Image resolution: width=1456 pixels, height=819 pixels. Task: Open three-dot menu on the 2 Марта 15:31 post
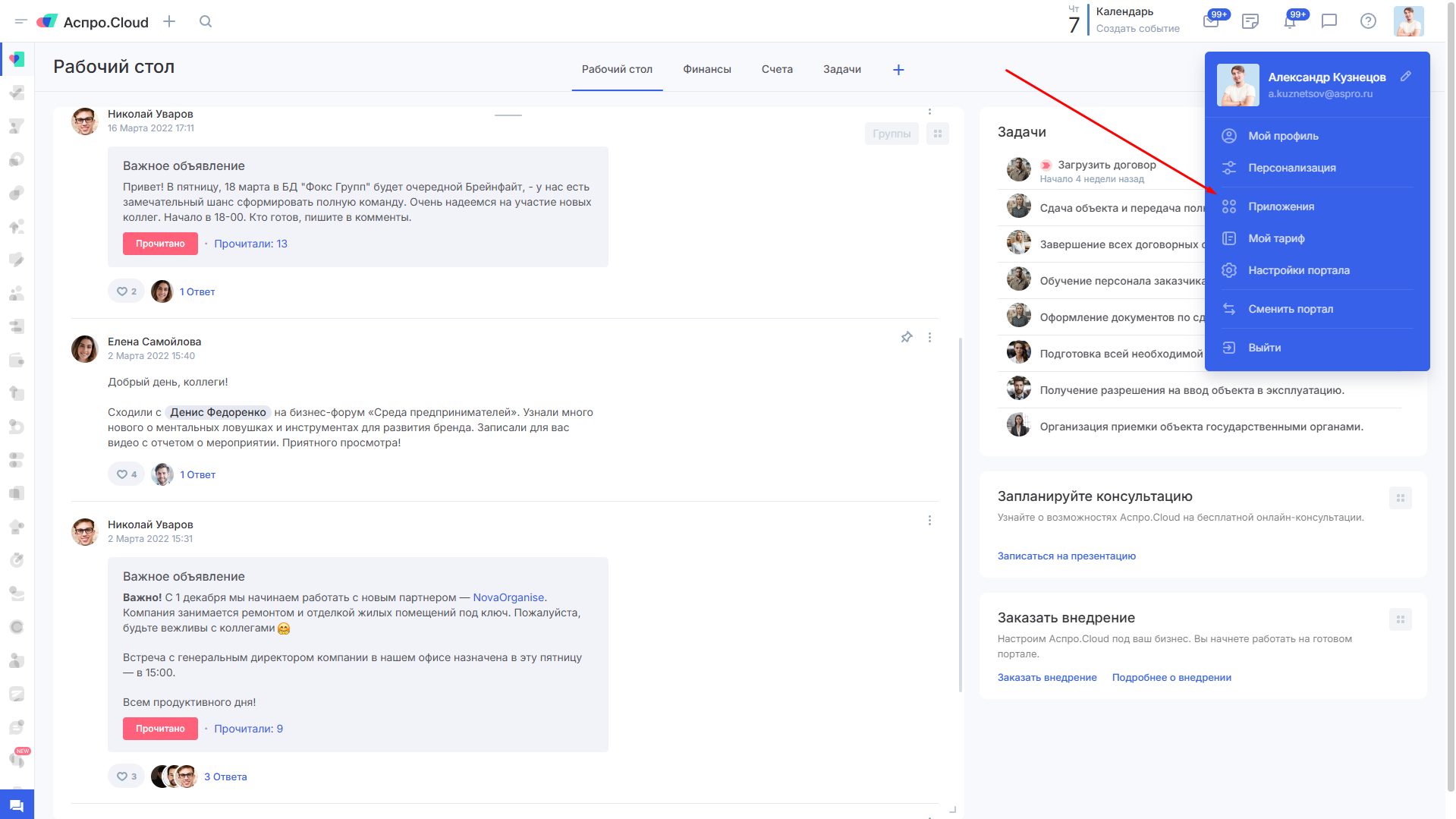[929, 521]
